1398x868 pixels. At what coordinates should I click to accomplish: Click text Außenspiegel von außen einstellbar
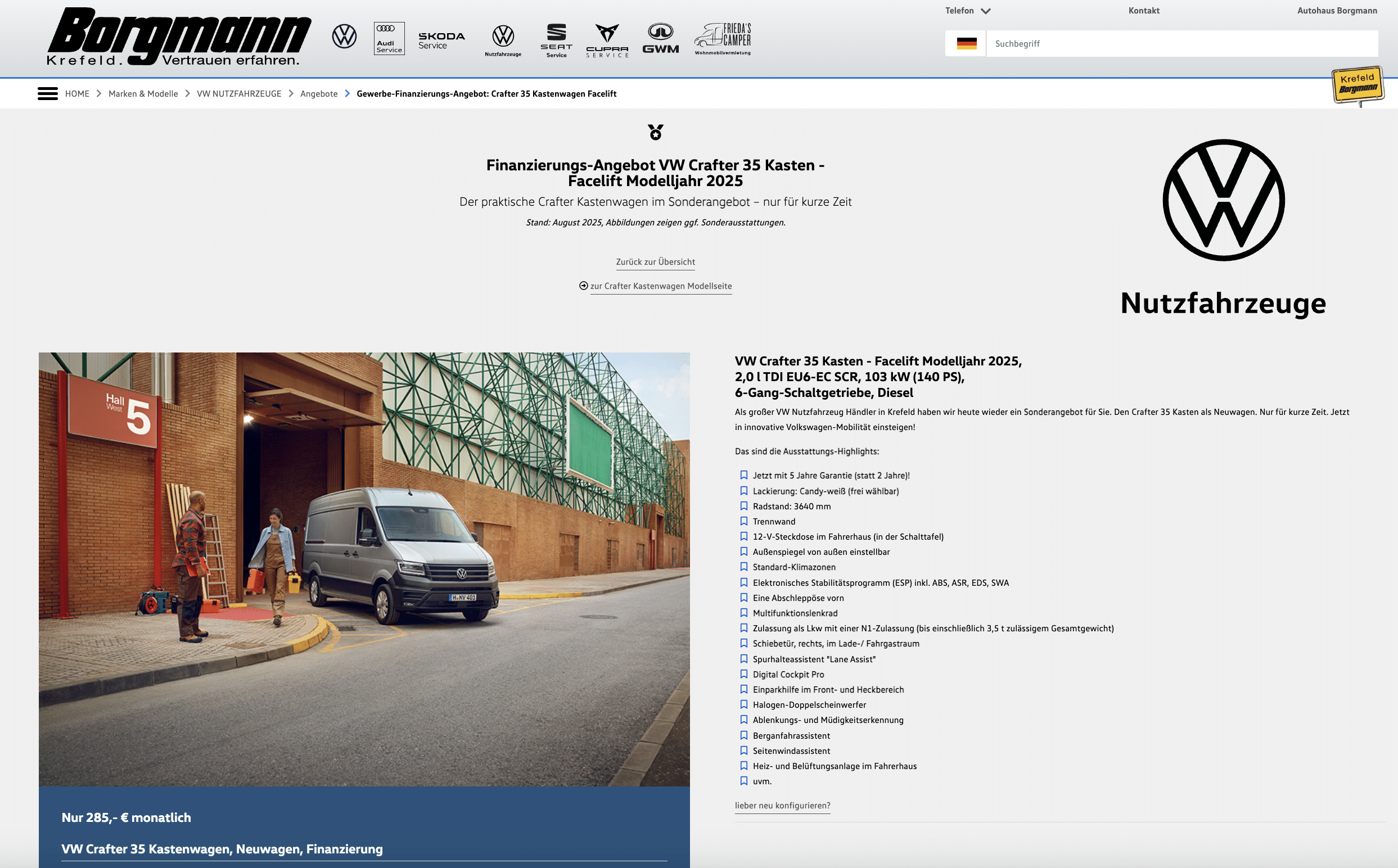pos(821,551)
